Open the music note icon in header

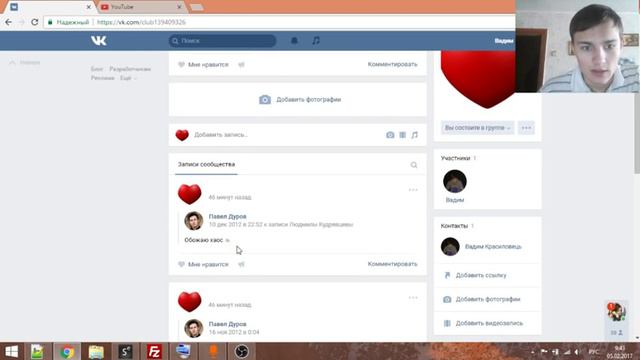click(x=316, y=40)
